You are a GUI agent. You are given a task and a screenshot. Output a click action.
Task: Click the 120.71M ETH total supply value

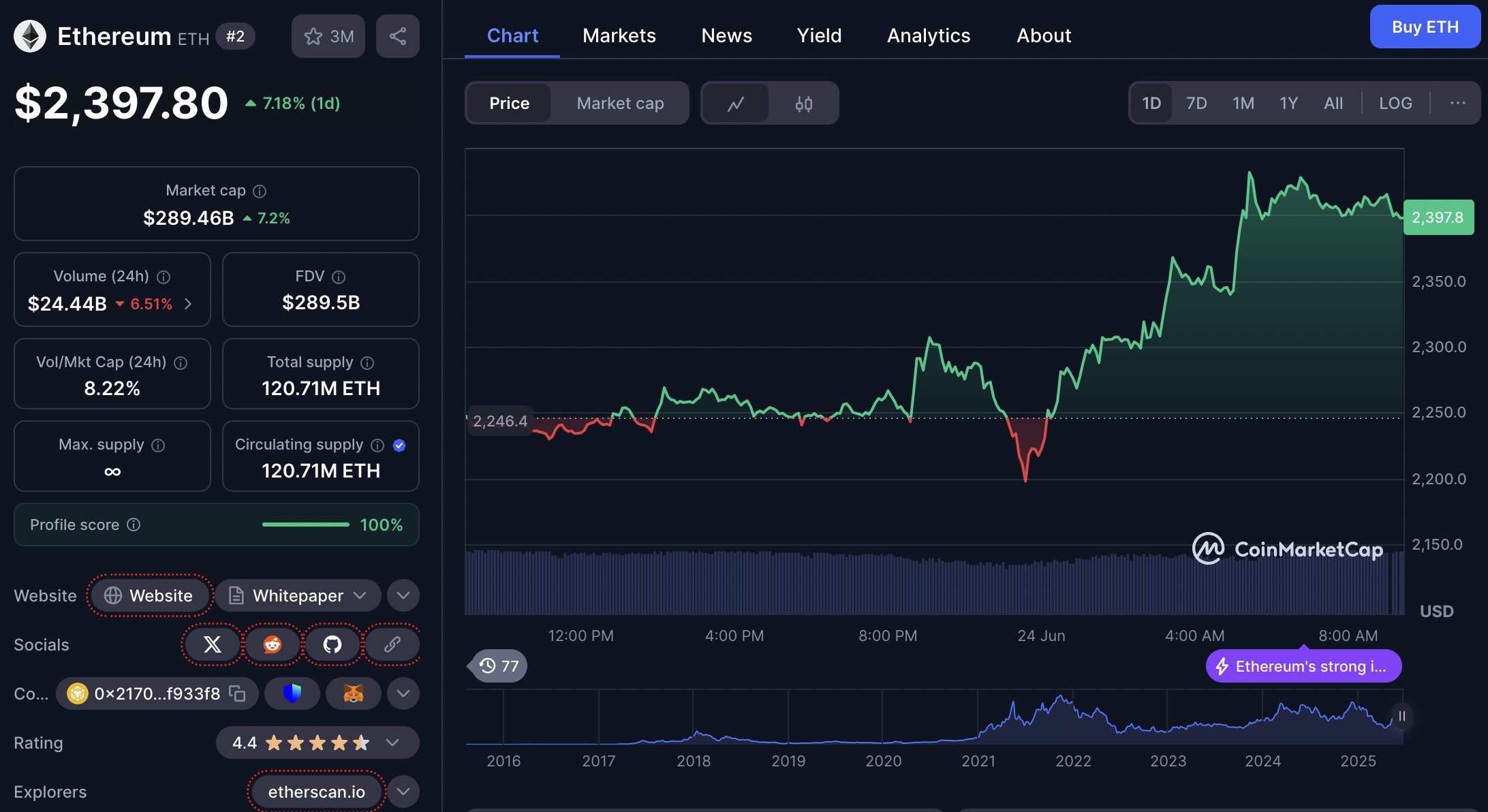(x=321, y=388)
